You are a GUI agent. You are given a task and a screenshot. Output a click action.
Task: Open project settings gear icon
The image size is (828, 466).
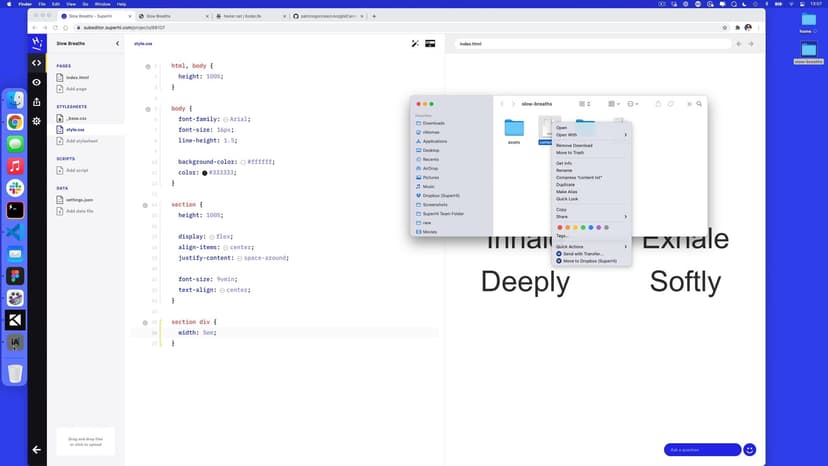click(x=37, y=121)
